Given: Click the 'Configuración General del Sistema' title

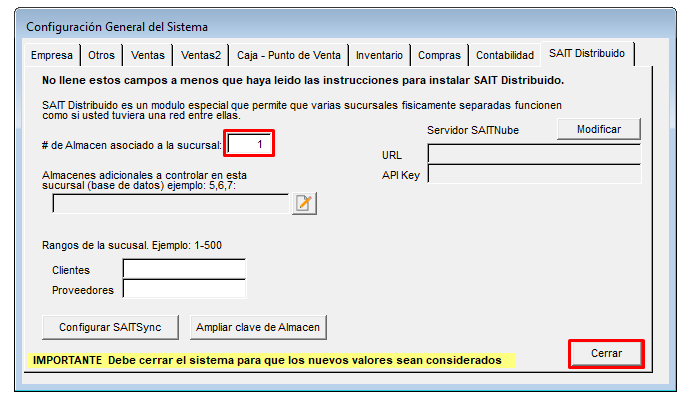Looking at the screenshot, I should [x=117, y=27].
